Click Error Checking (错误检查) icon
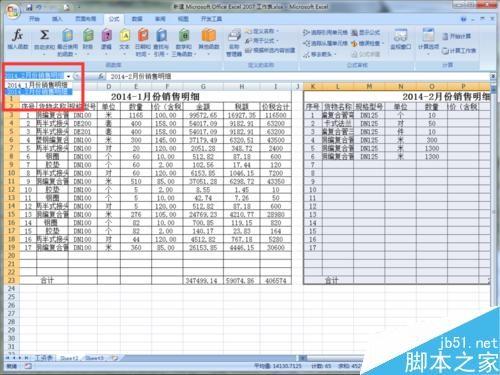 (x=355, y=44)
